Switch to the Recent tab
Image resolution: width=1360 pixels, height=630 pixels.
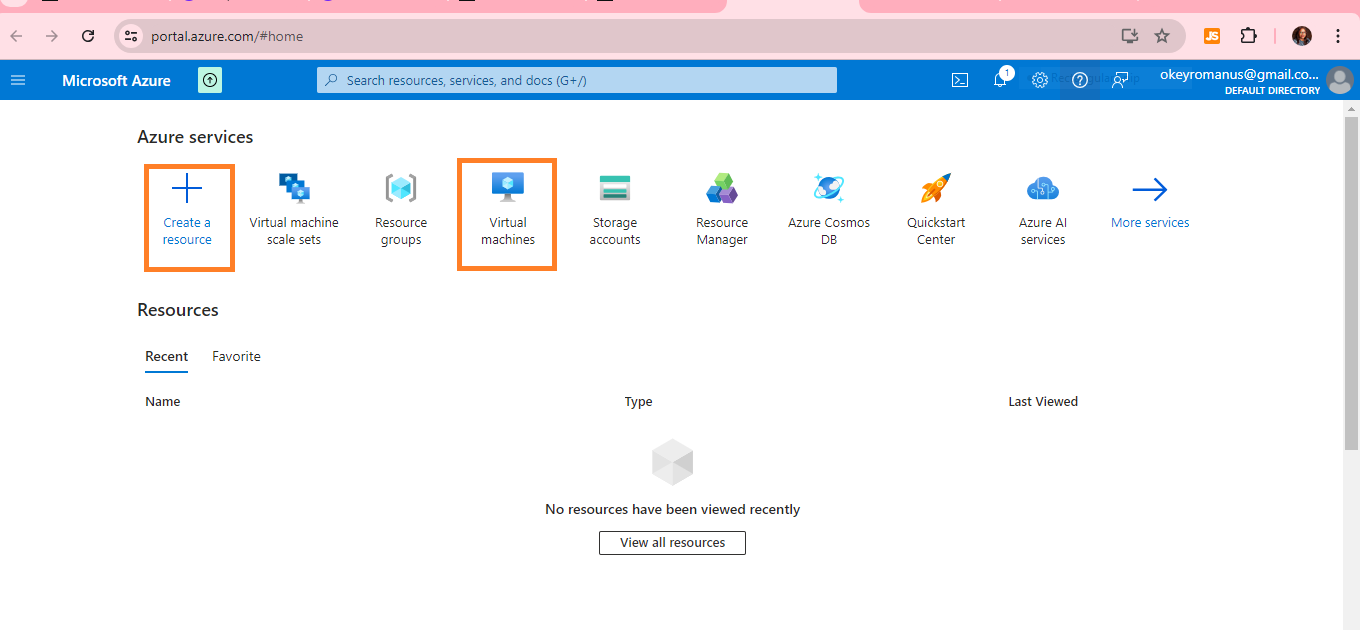pyautogui.click(x=167, y=357)
